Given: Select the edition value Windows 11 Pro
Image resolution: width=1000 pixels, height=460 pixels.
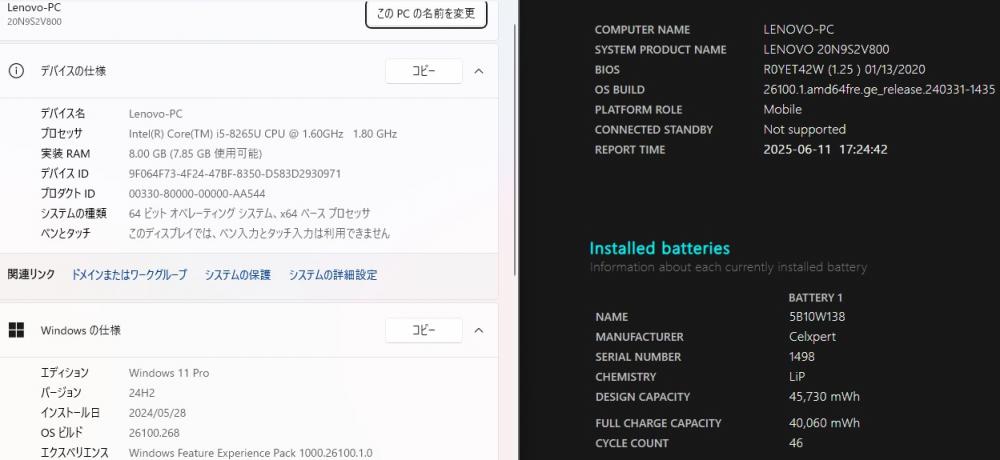Looking at the screenshot, I should point(169,373).
